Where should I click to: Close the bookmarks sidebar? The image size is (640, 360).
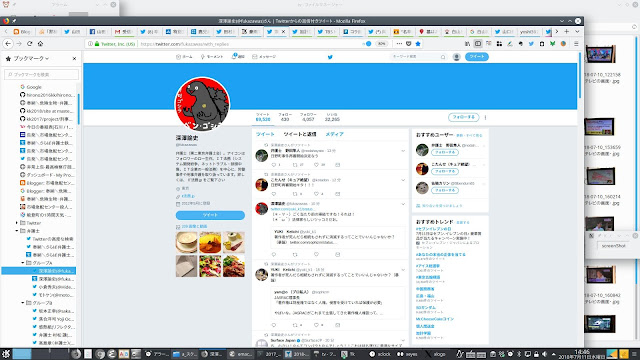[74, 59]
